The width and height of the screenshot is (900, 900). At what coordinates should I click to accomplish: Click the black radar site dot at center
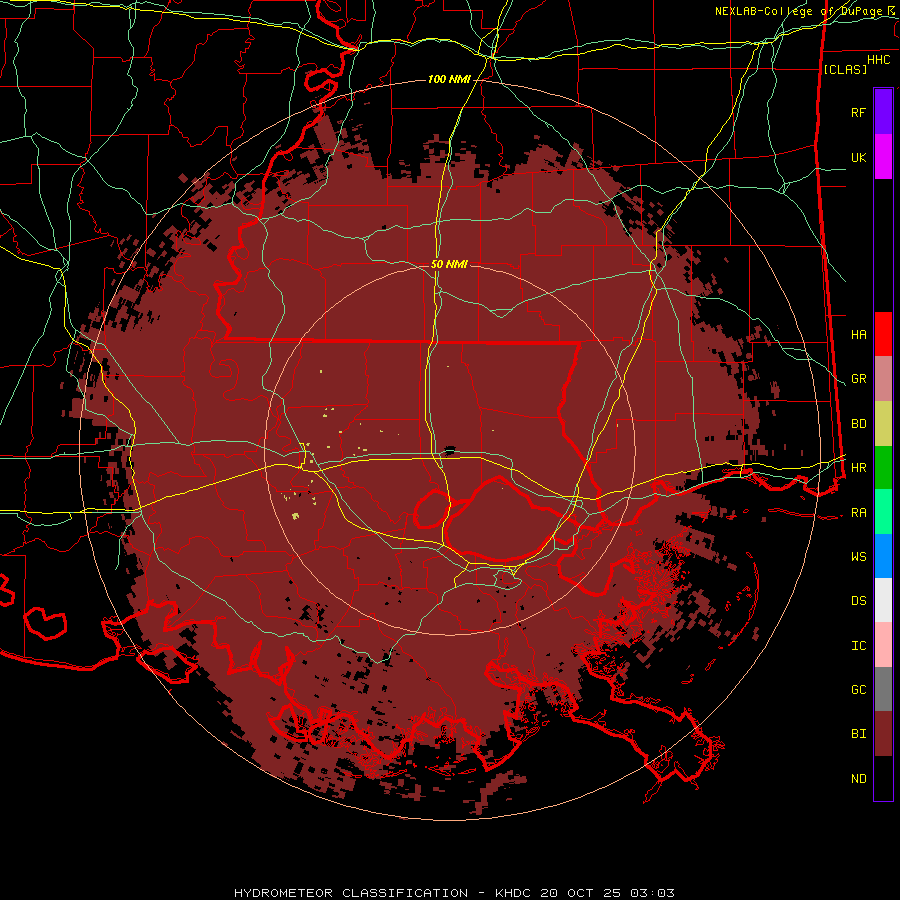(x=449, y=451)
